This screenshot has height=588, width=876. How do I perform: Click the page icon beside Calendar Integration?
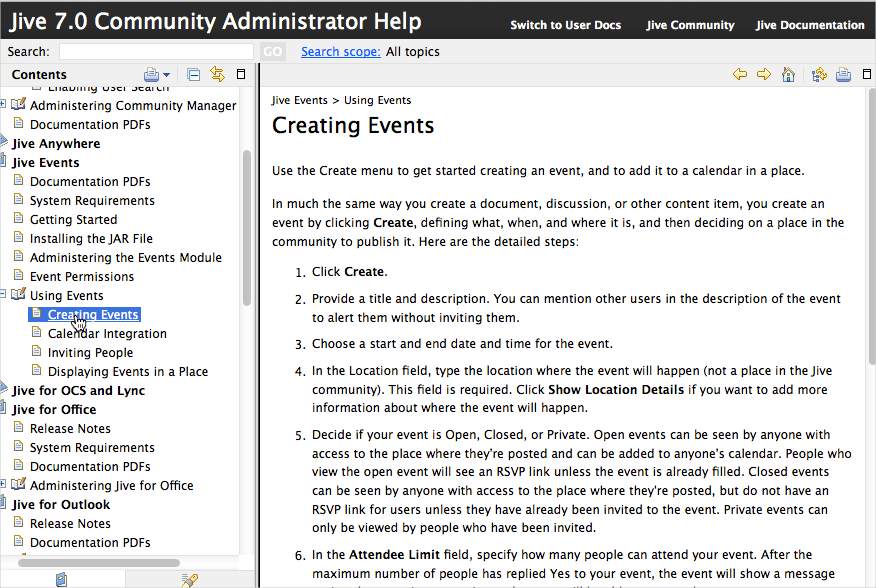click(36, 332)
